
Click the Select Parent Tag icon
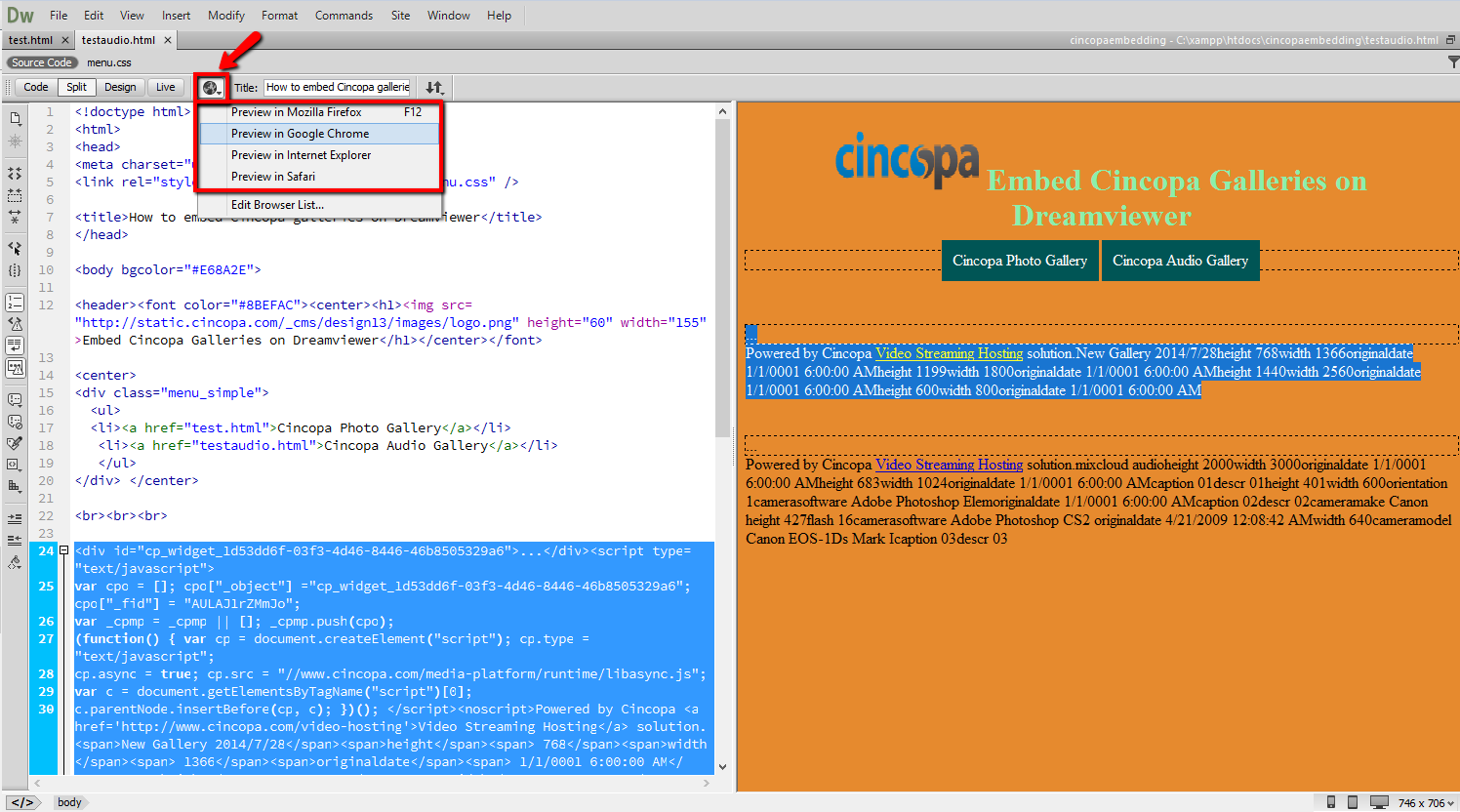(16, 248)
